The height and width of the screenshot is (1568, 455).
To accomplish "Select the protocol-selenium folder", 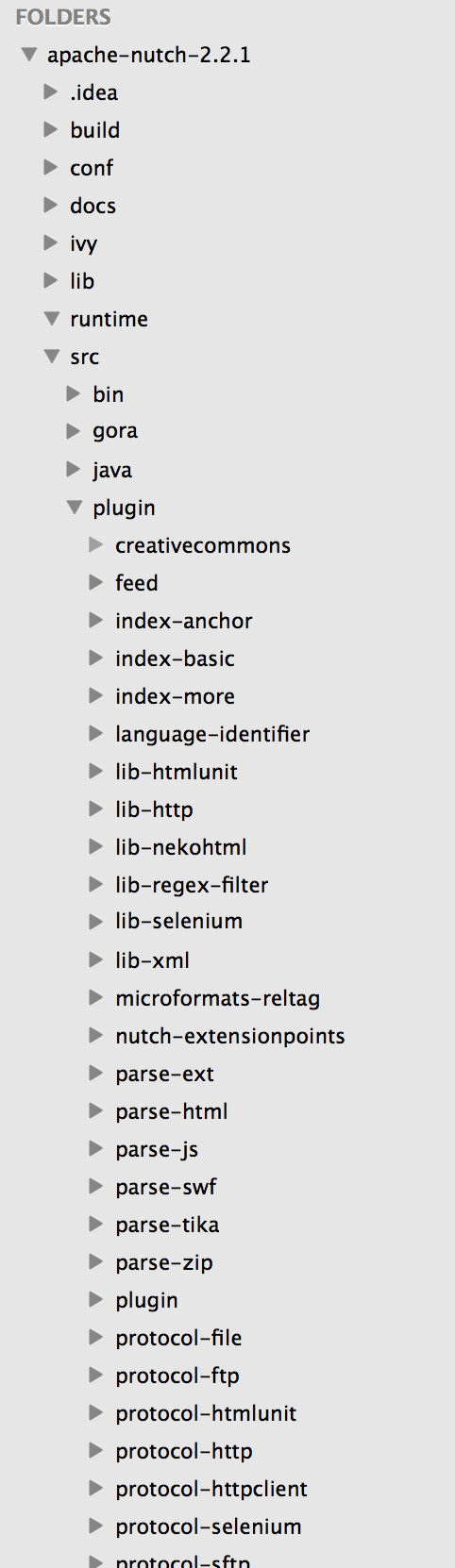I will 209,1526.
